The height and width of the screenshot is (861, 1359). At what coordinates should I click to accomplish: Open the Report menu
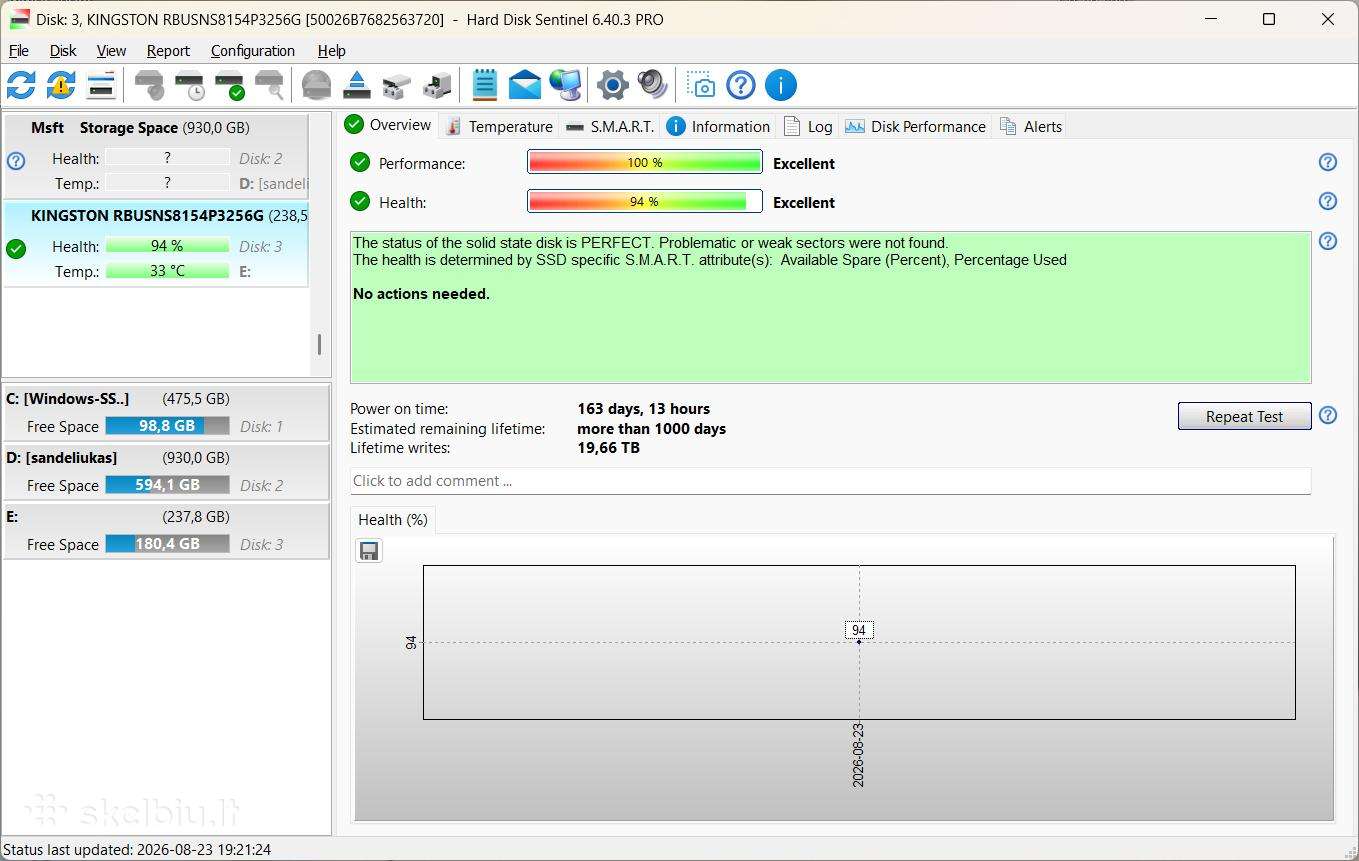click(x=168, y=51)
